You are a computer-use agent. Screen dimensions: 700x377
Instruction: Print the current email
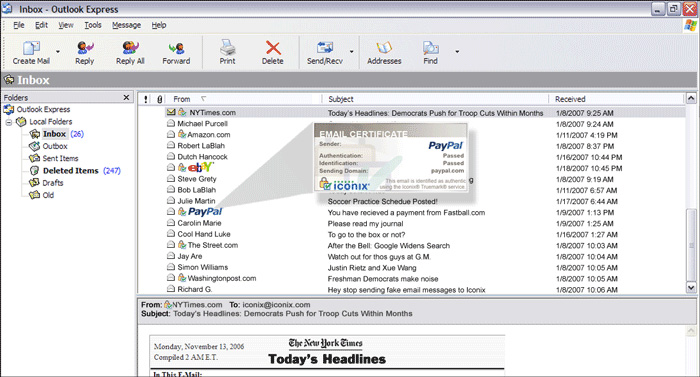[227, 52]
